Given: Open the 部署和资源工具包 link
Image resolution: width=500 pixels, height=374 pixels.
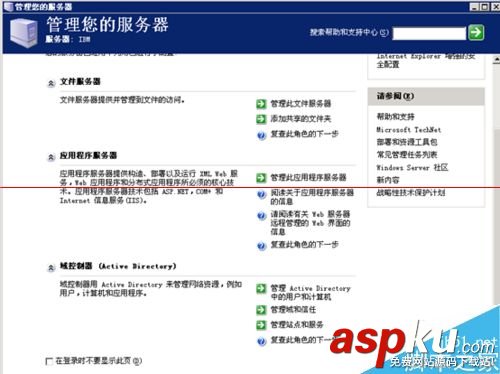Looking at the screenshot, I should click(x=407, y=142).
